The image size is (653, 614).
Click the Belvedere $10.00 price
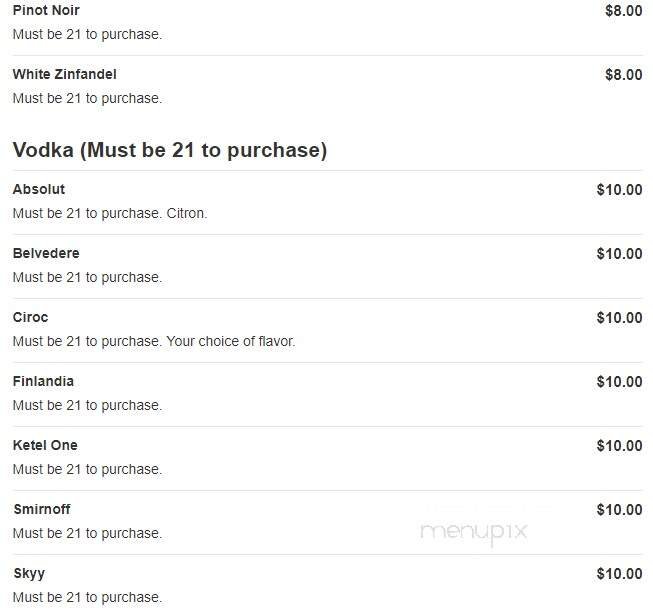[619, 253]
